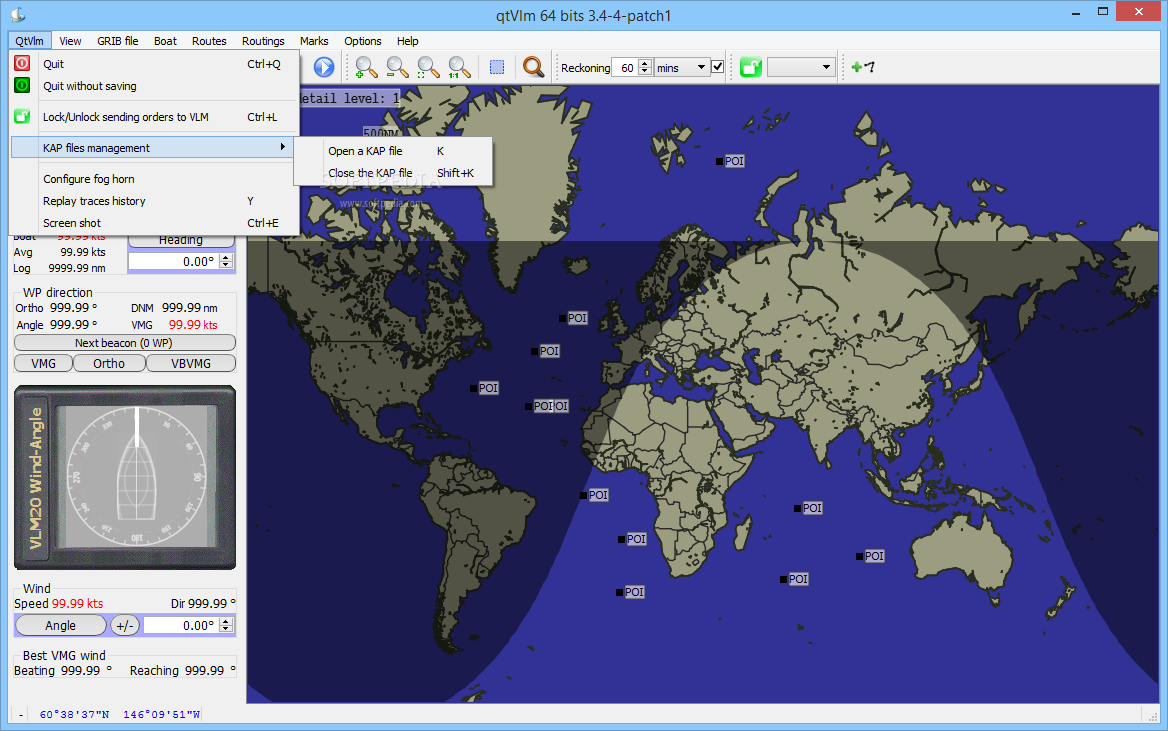Activate the dashed selection rectangle tool
This screenshot has height=731, width=1168.
(x=497, y=68)
